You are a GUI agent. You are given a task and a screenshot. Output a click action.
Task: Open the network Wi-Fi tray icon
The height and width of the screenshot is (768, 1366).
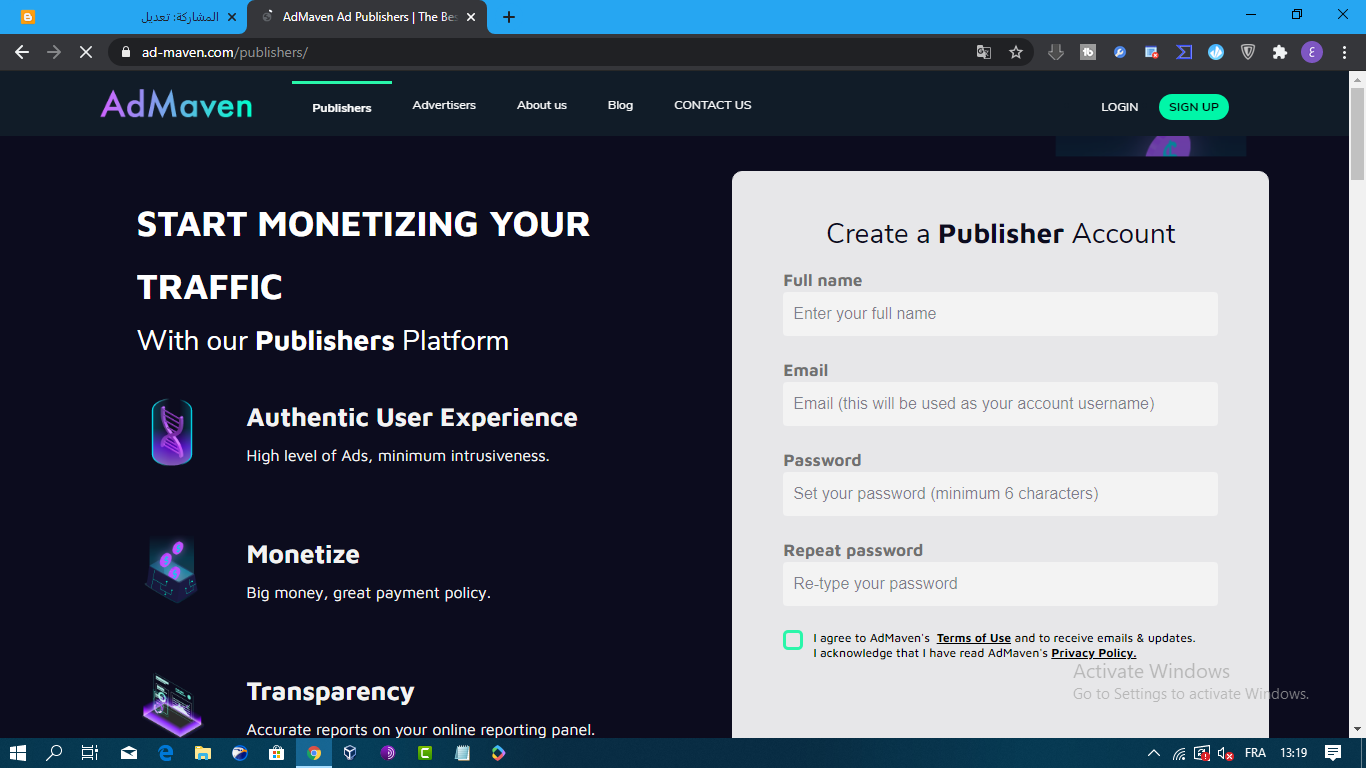1179,753
